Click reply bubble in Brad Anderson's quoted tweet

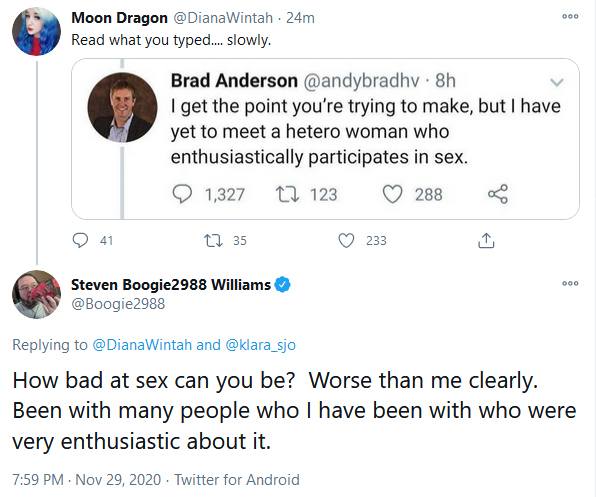tap(182, 194)
